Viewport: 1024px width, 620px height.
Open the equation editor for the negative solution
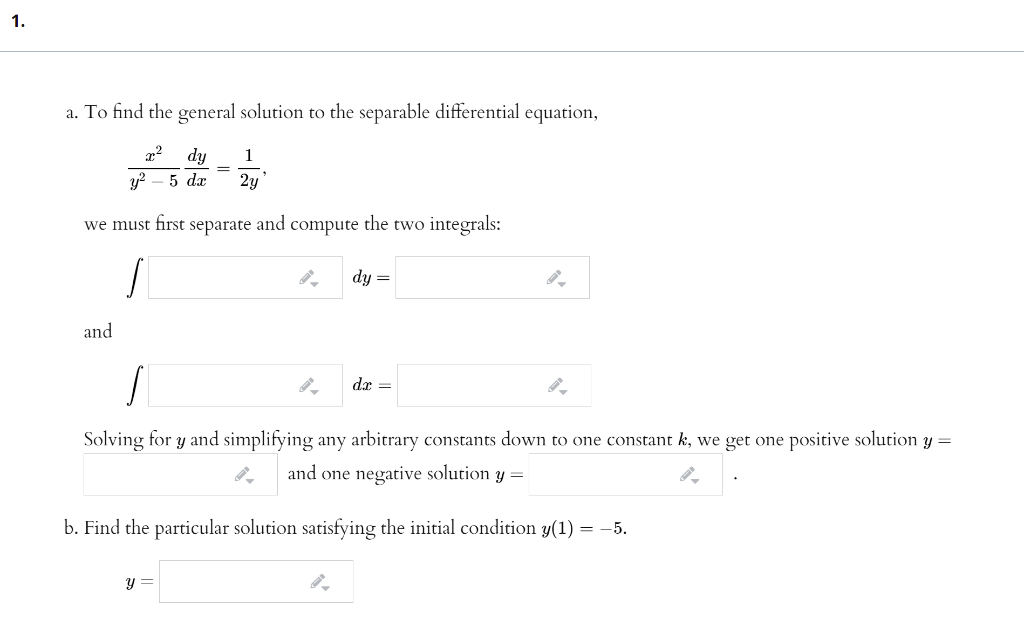[686, 472]
